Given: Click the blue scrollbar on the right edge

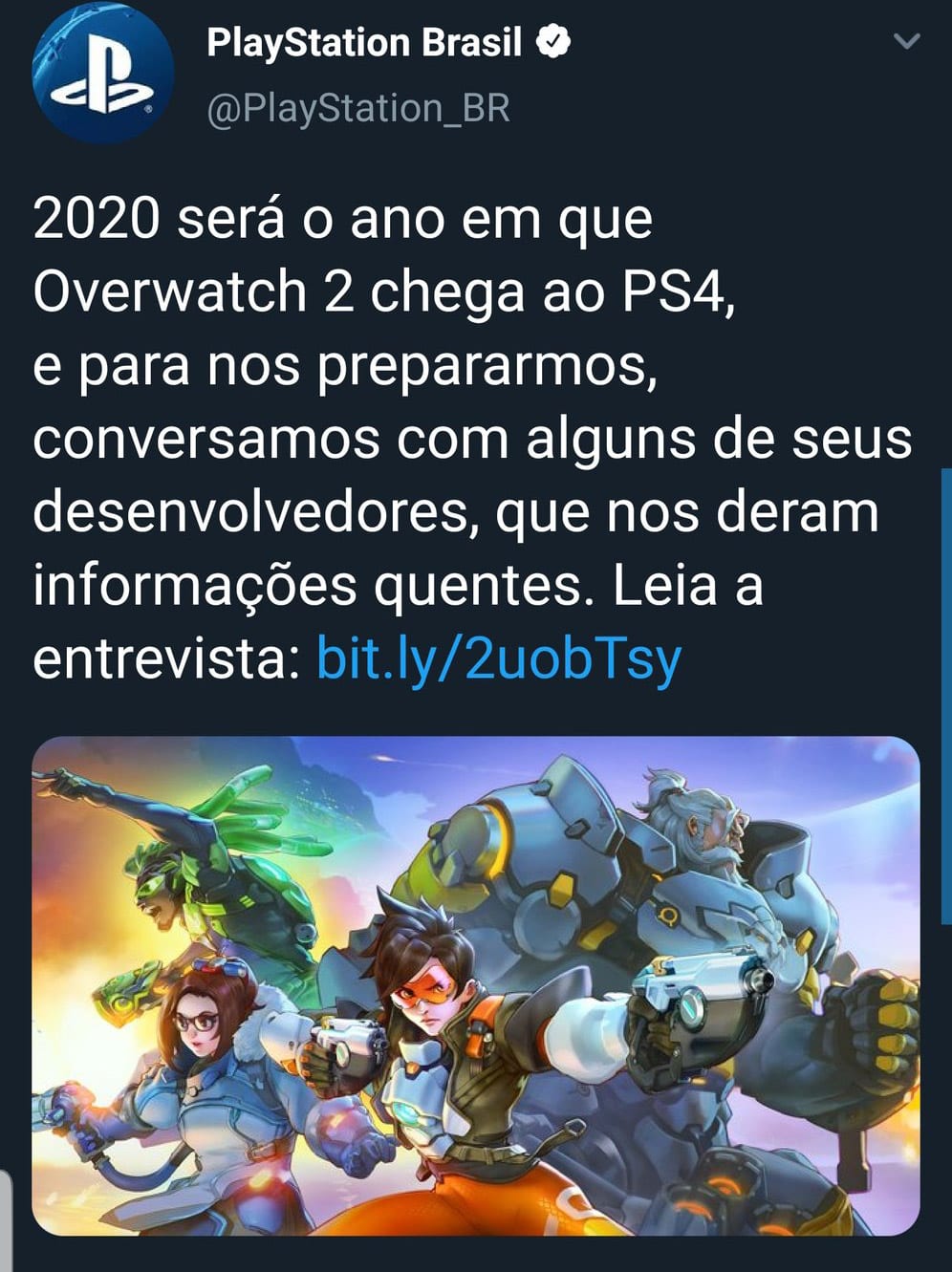Looking at the screenshot, I should coord(946,696).
